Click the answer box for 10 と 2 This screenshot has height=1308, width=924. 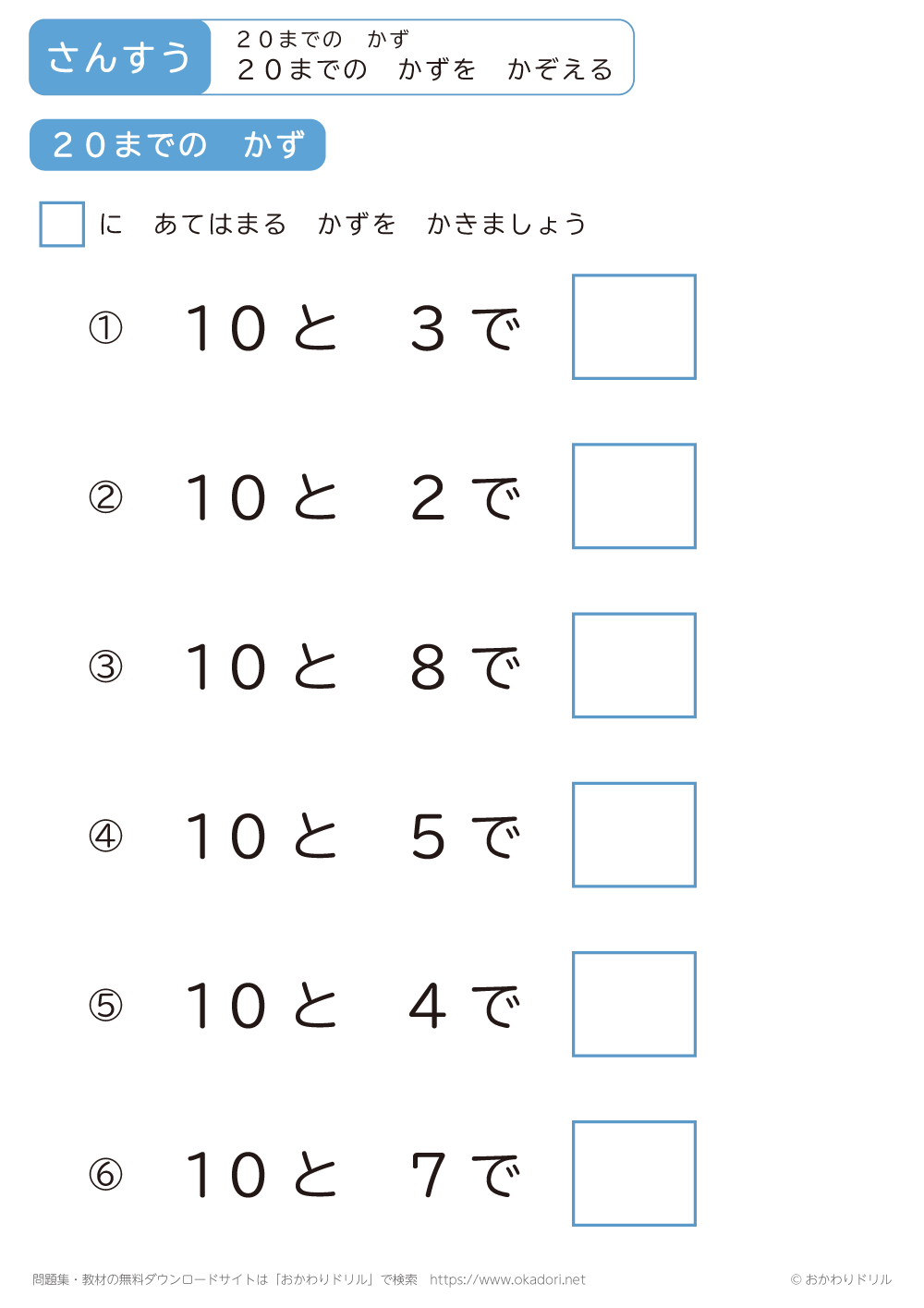[634, 496]
